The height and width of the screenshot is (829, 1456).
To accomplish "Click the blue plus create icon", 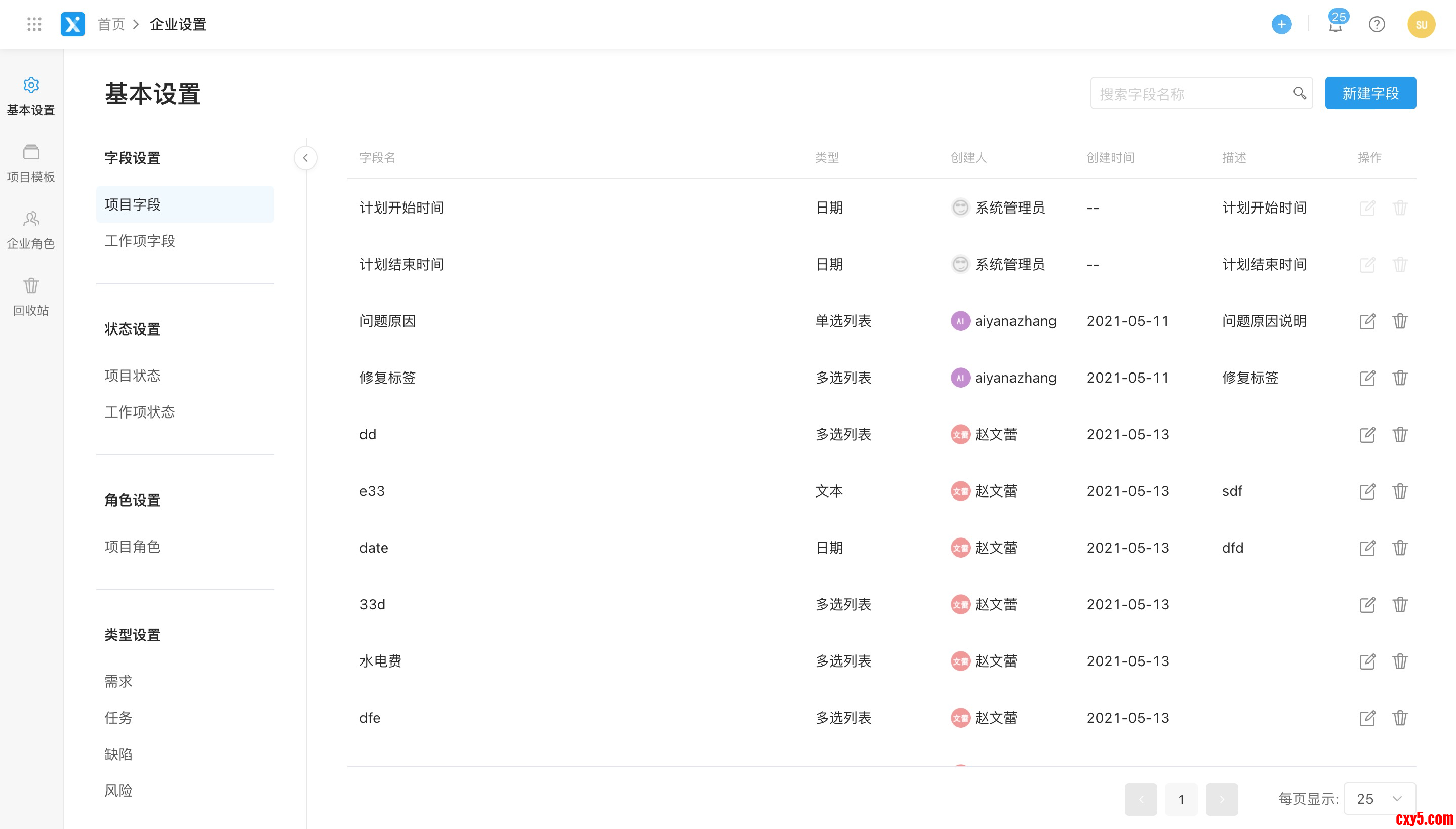I will [x=1281, y=24].
